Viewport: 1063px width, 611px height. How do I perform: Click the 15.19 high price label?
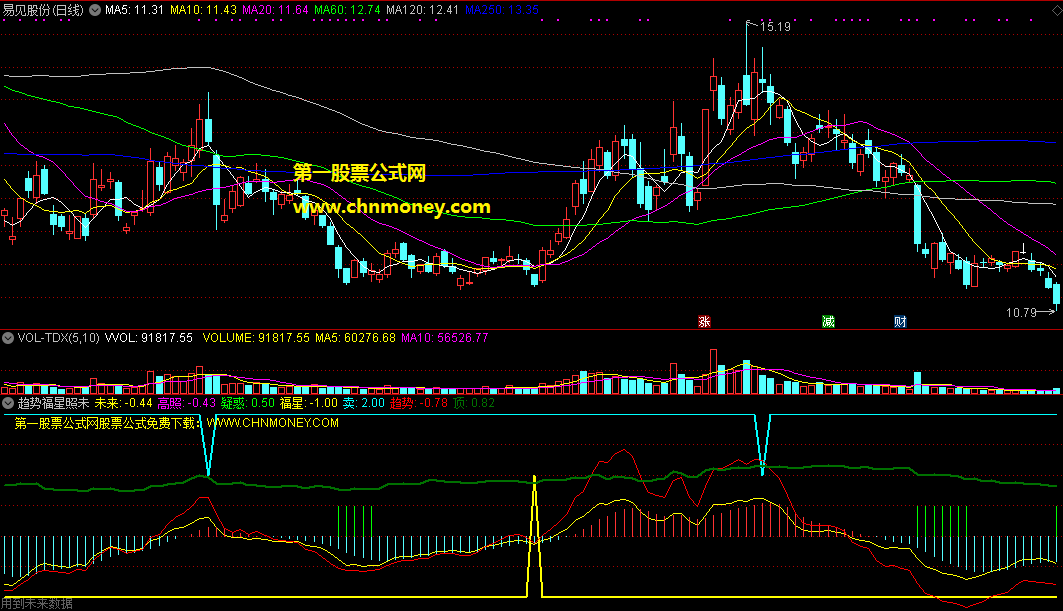click(775, 27)
